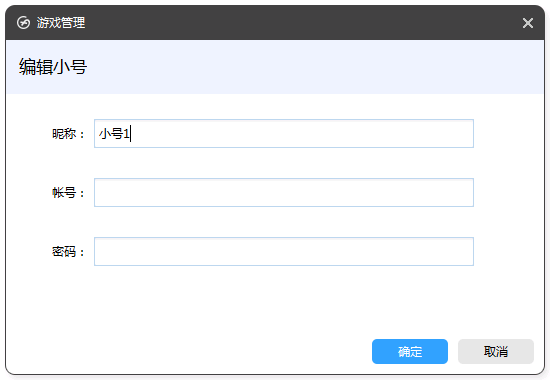
Task: Click the 游戏管理 window title text
Action: (61, 23)
